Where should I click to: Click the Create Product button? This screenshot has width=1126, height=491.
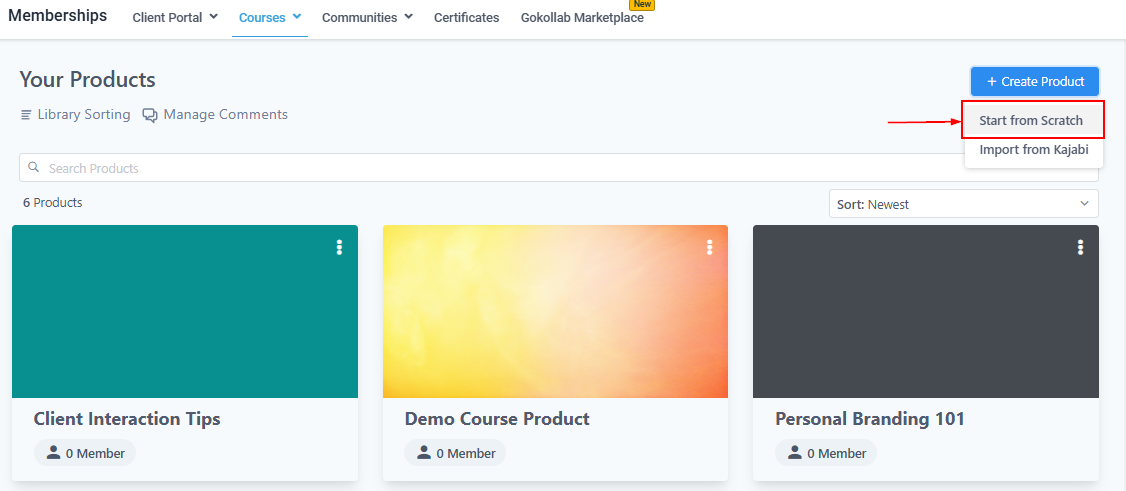(1035, 81)
